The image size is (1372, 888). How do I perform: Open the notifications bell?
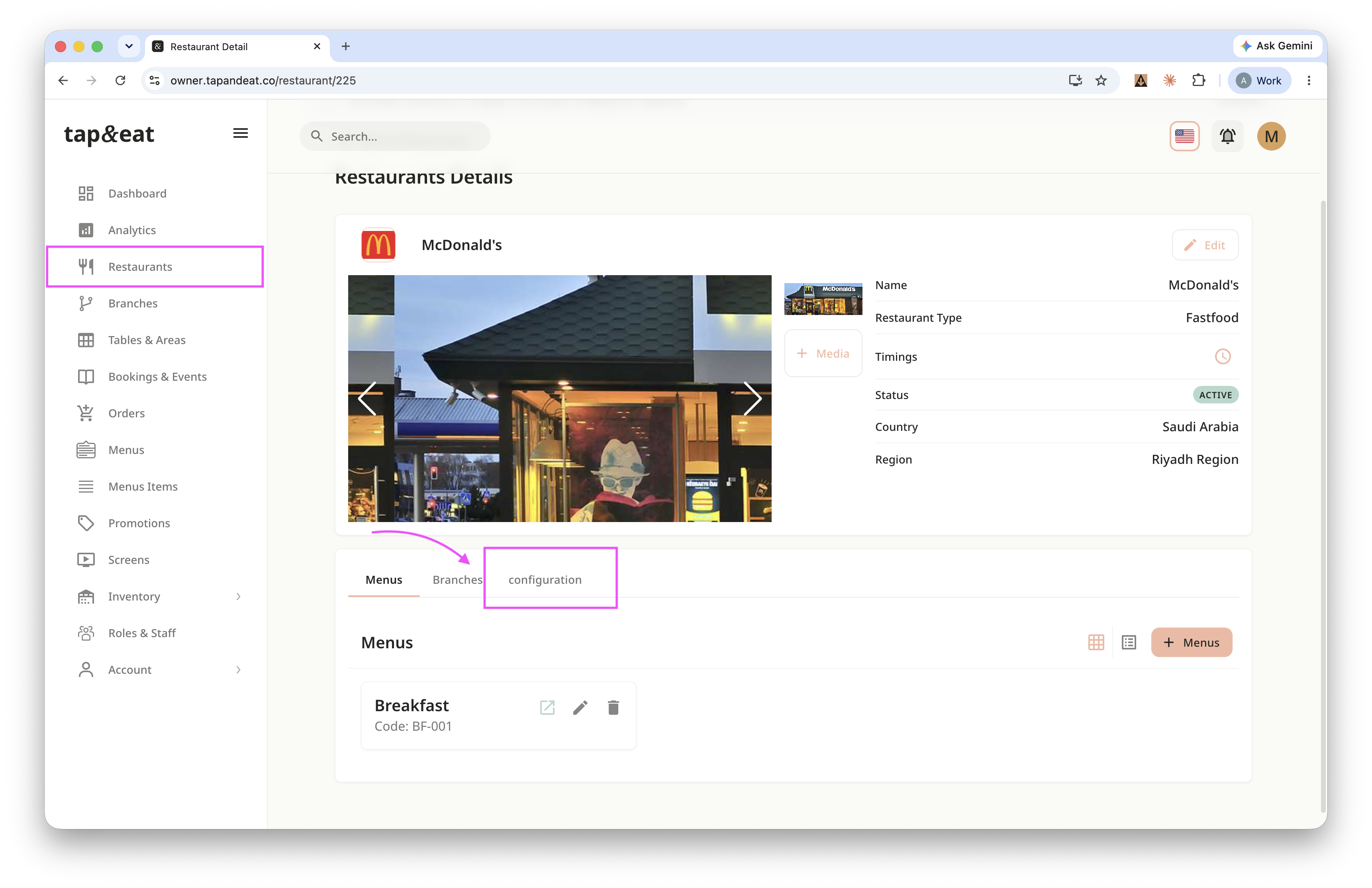1227,137
